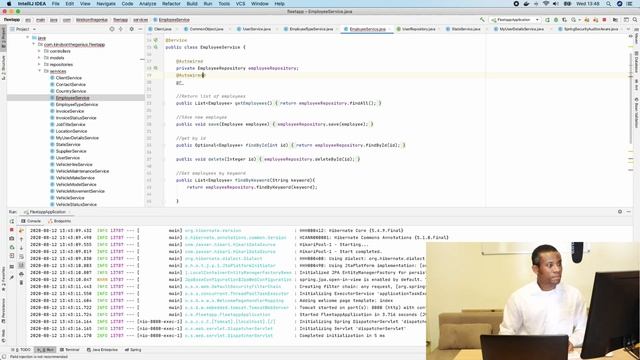Click the debug bug icon in toolbar
Viewport: 640px width, 360px height.
point(556,20)
